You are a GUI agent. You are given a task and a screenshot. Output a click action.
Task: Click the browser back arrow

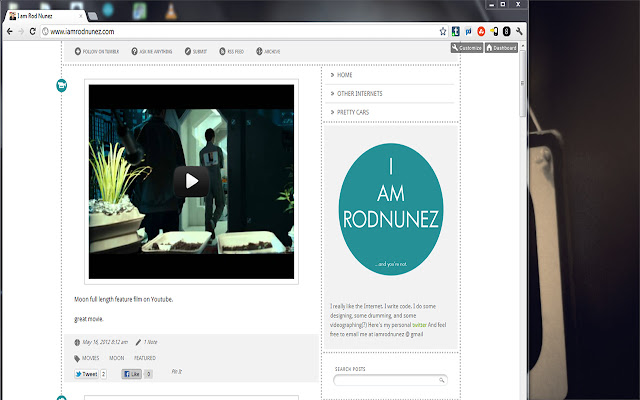[9, 32]
